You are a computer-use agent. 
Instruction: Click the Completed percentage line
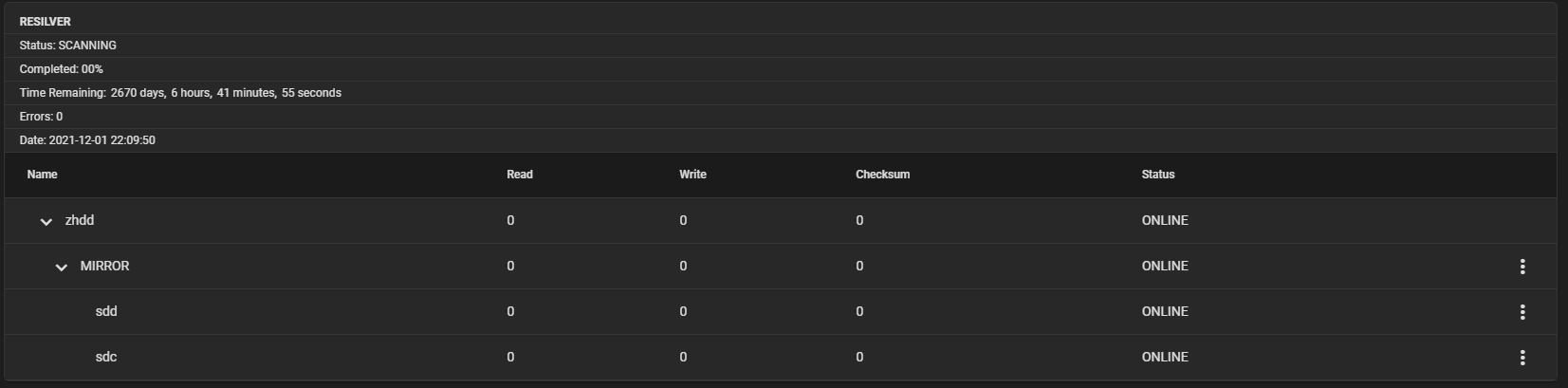pos(61,69)
